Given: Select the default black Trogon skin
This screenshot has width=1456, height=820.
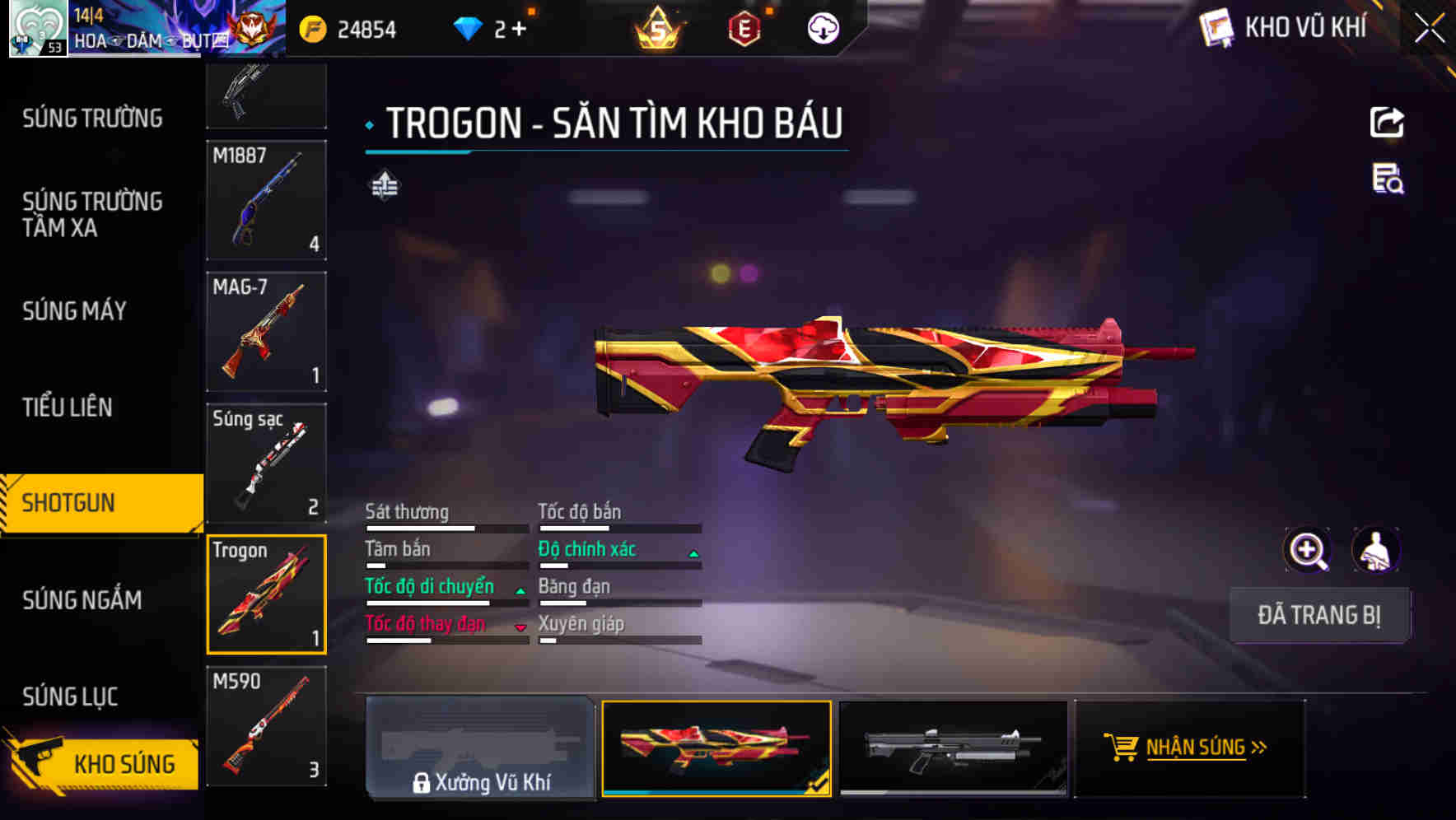Looking at the screenshot, I should (953, 748).
